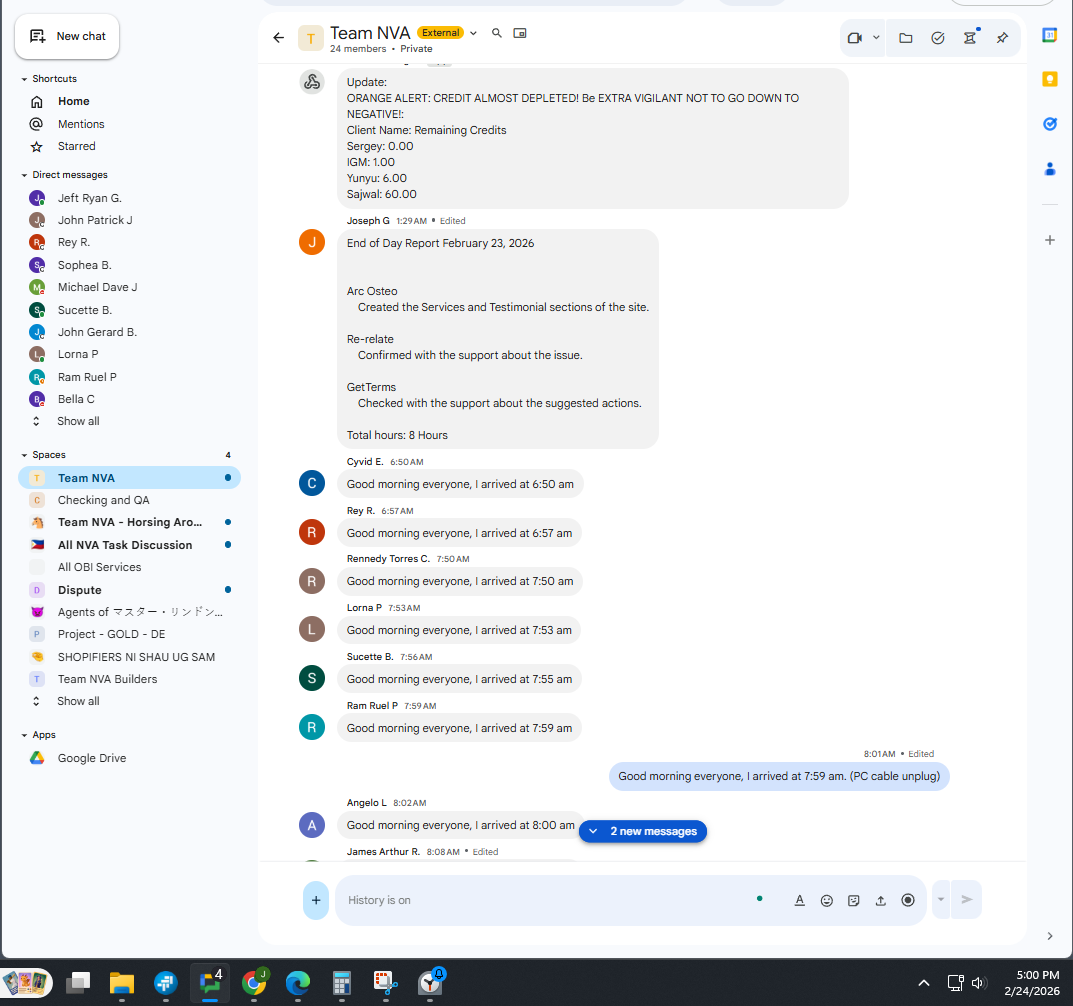The image size is (1073, 1006).
Task: Open the External badge label
Action: [x=440, y=33]
